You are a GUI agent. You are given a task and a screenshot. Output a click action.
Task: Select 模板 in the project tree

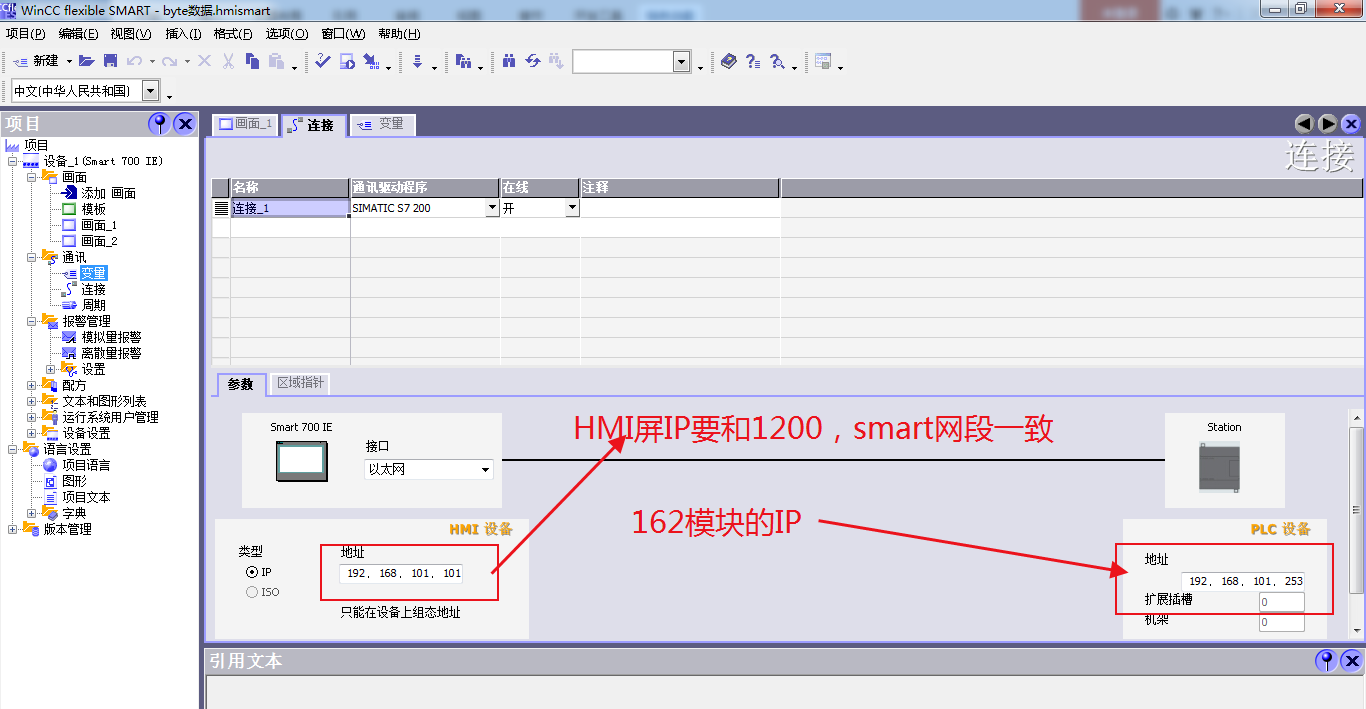coord(94,209)
